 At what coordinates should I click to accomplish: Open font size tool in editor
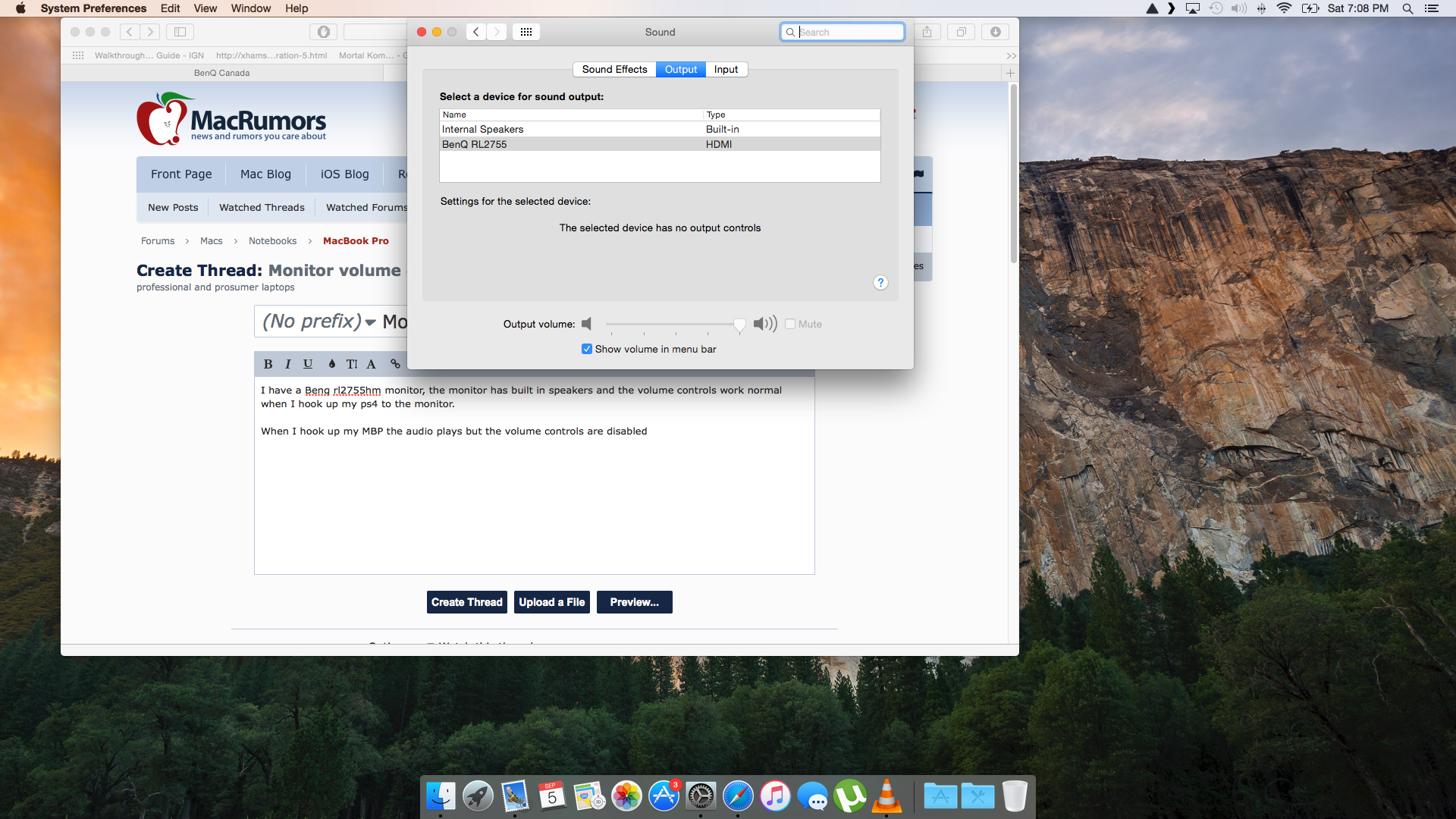pyautogui.click(x=352, y=364)
